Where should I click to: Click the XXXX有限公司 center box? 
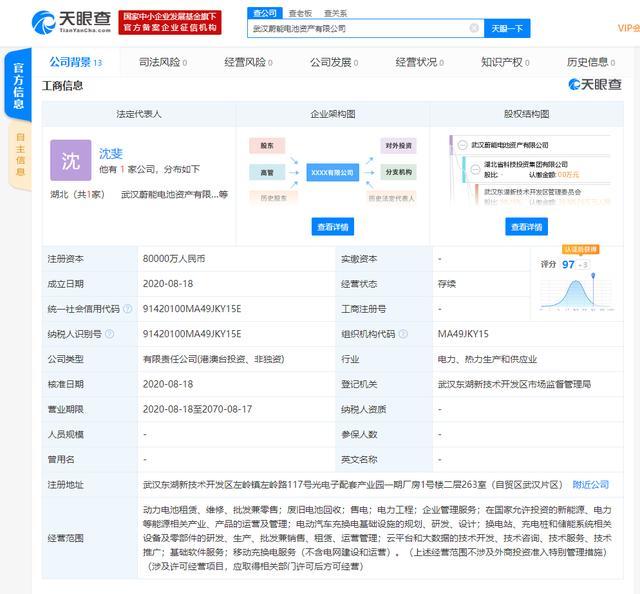[333, 173]
